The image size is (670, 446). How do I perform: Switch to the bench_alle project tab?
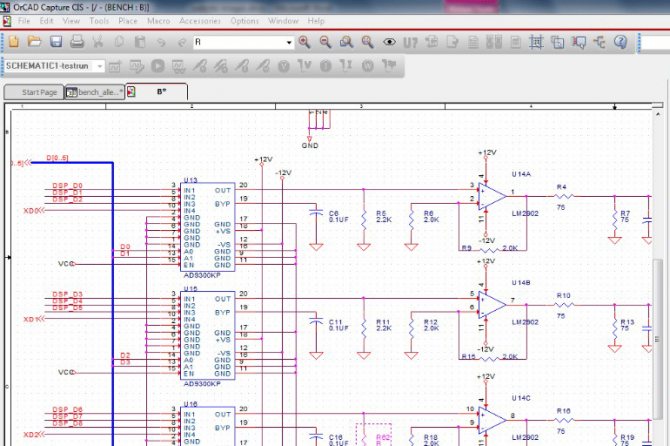[95, 92]
